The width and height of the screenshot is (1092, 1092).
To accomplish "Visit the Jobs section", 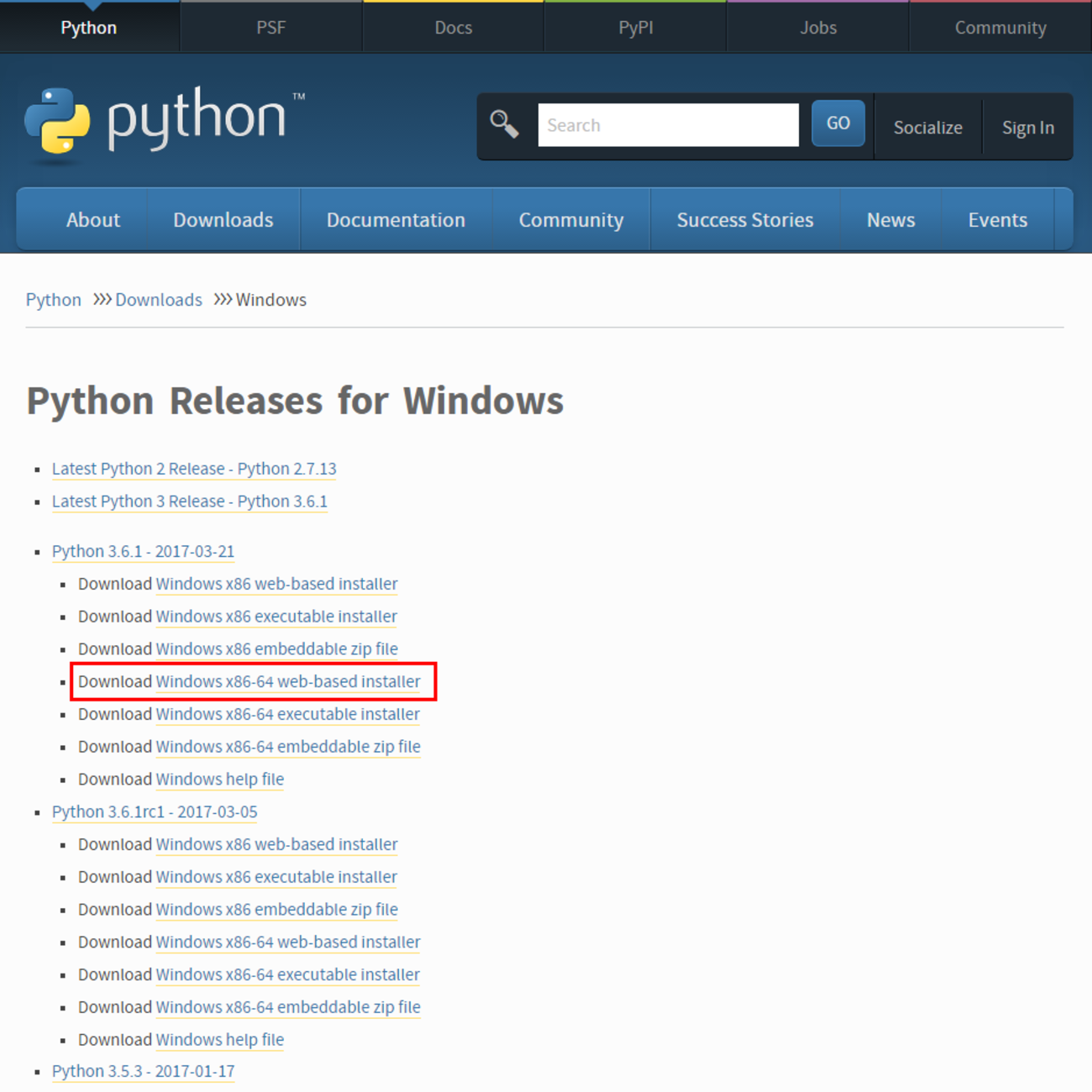I will pyautogui.click(x=817, y=27).
